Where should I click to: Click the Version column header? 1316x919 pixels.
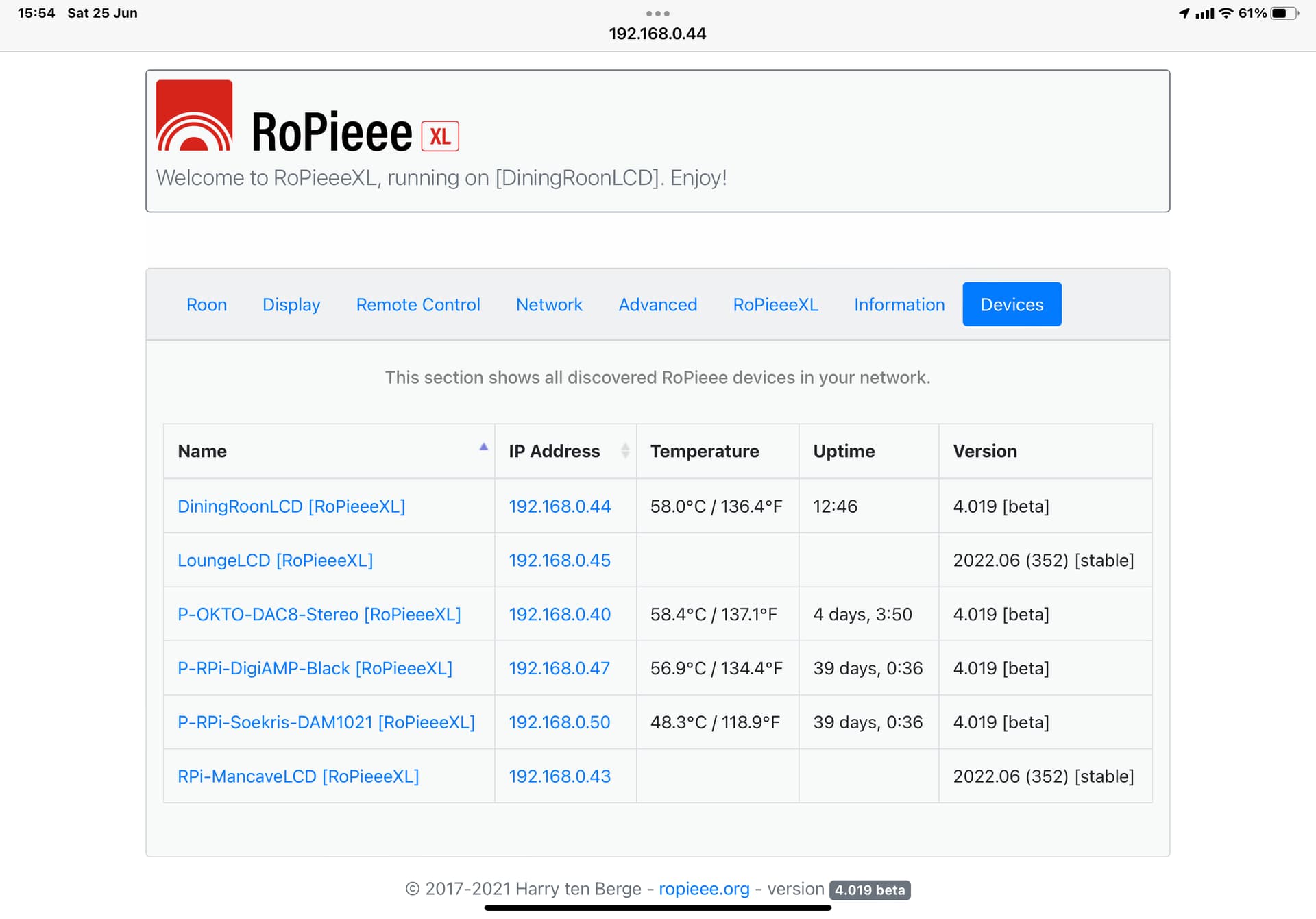1045,451
